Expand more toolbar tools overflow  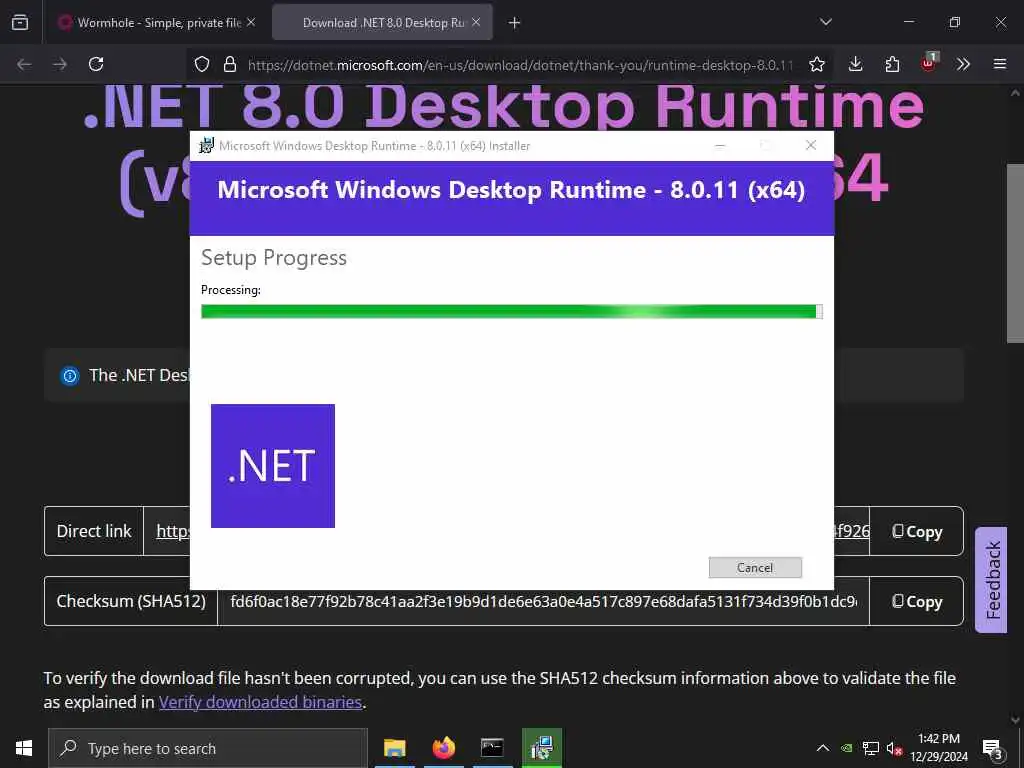pos(963,64)
